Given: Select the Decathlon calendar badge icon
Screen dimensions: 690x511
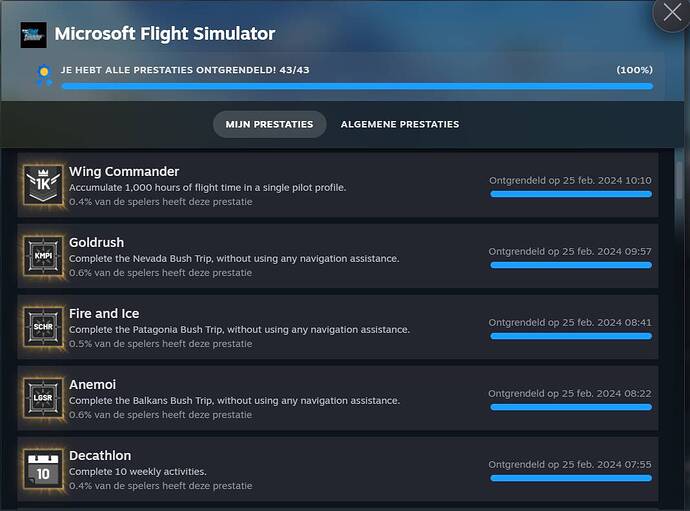Looking at the screenshot, I should click(x=43, y=469).
